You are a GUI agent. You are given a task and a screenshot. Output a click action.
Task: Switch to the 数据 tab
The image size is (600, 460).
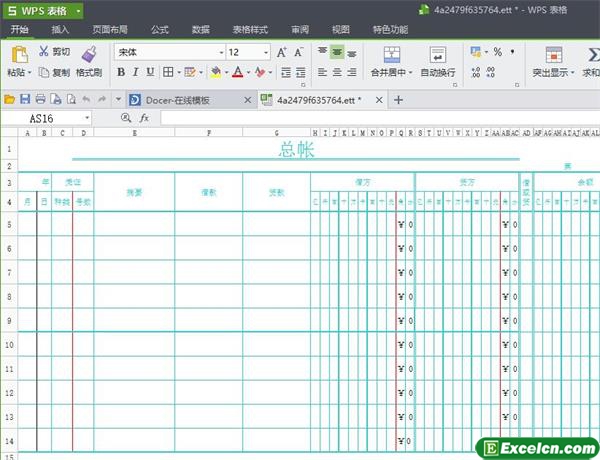pos(201,29)
